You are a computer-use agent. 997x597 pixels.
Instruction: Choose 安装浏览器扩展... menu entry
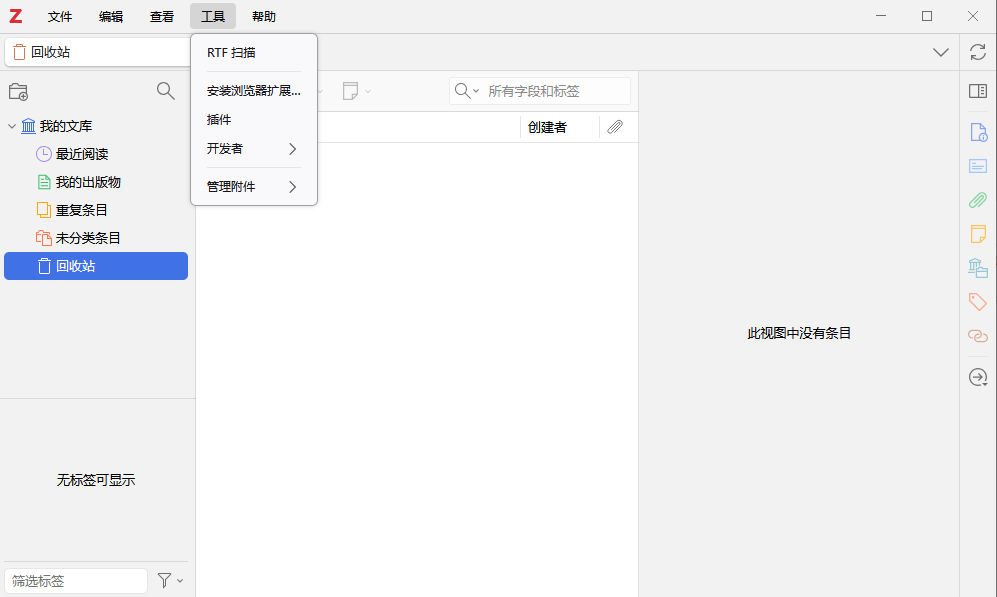(x=254, y=91)
